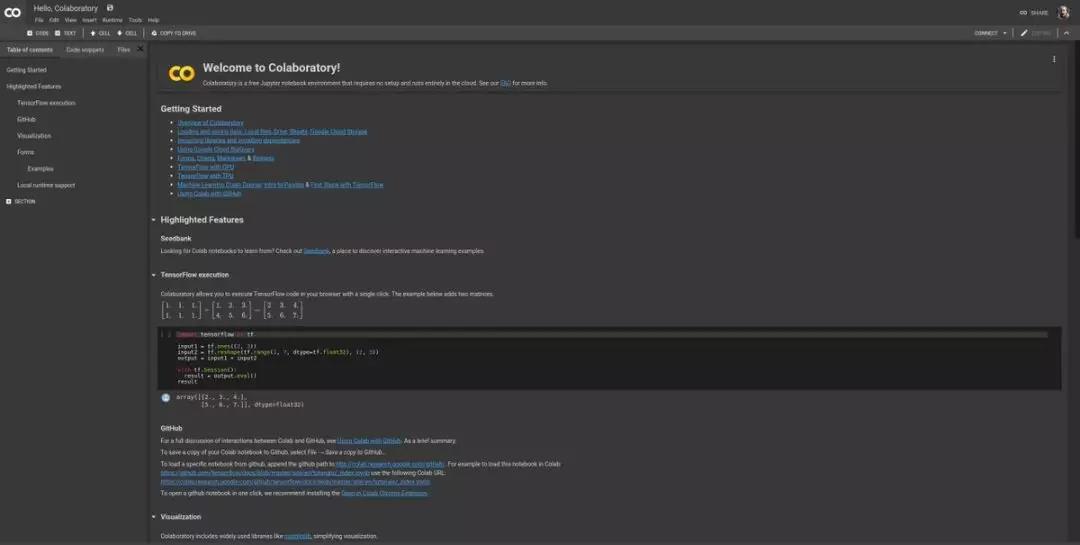This screenshot has height=545, width=1080.
Task: Open the CONNECT runtime dropdown arrow
Action: pyautogui.click(x=1004, y=33)
